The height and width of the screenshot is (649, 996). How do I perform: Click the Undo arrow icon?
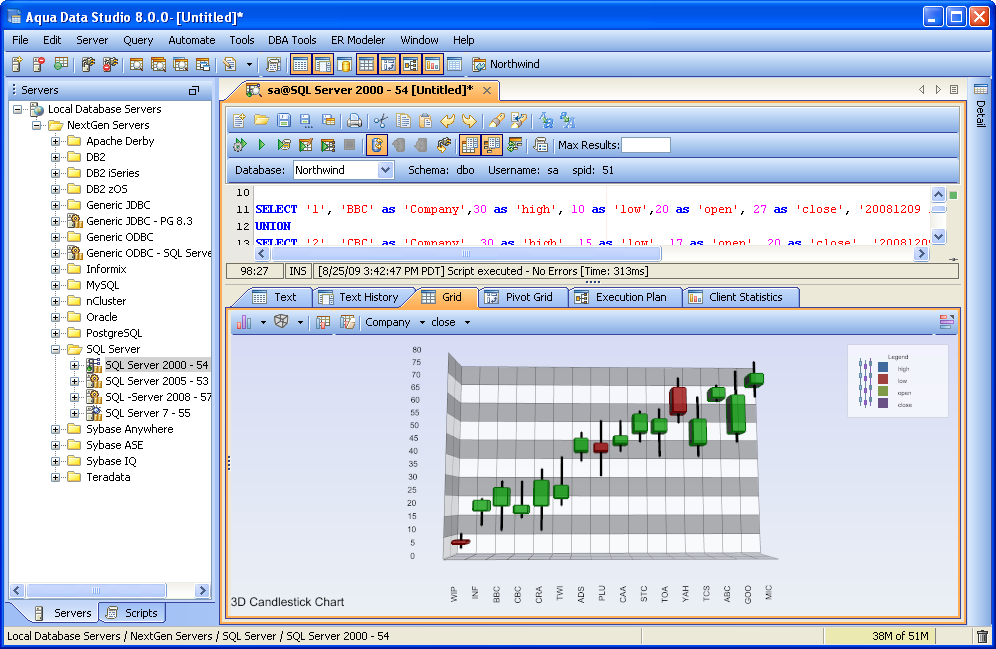pos(448,120)
